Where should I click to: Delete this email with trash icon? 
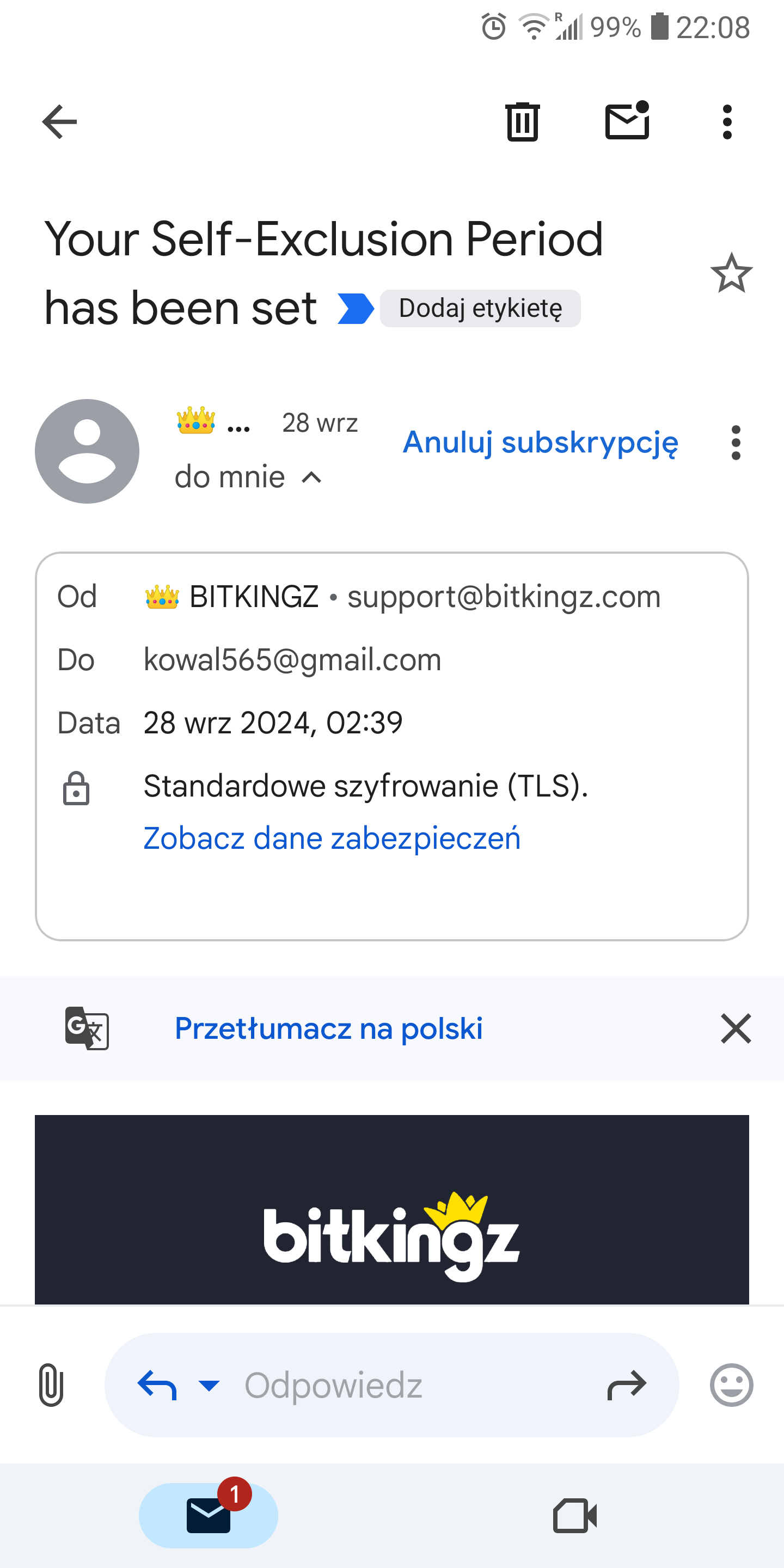coord(522,122)
